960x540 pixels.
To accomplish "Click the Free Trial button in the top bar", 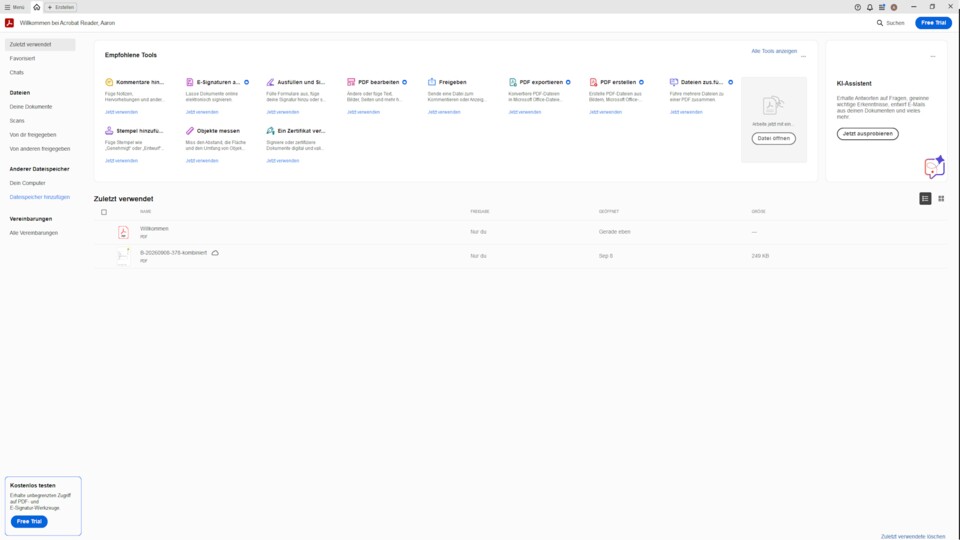I will (x=933, y=23).
